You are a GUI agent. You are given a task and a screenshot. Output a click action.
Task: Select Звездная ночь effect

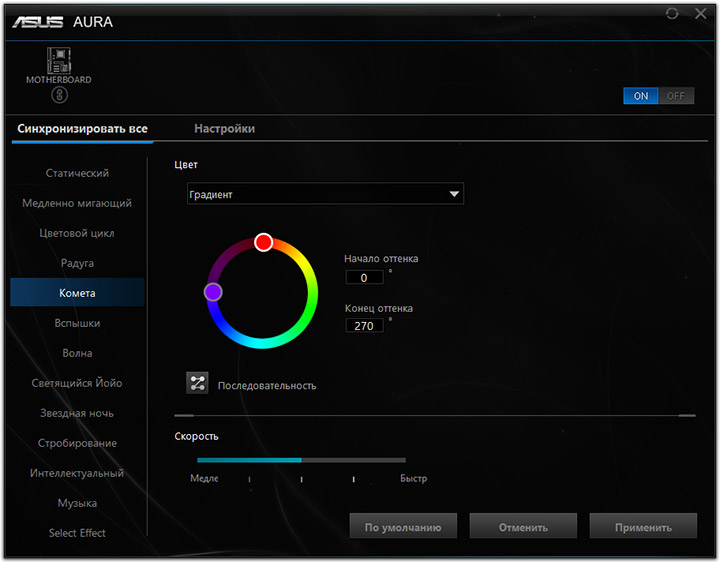click(77, 413)
